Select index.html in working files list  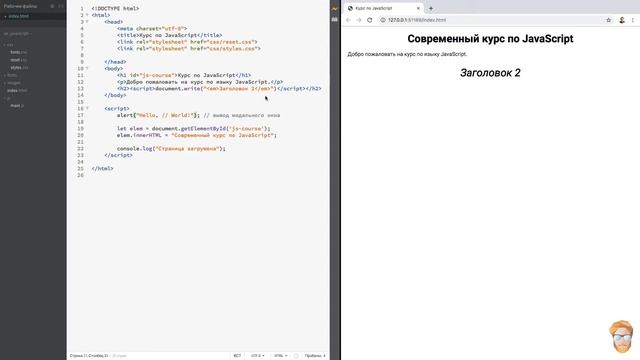click(x=19, y=16)
